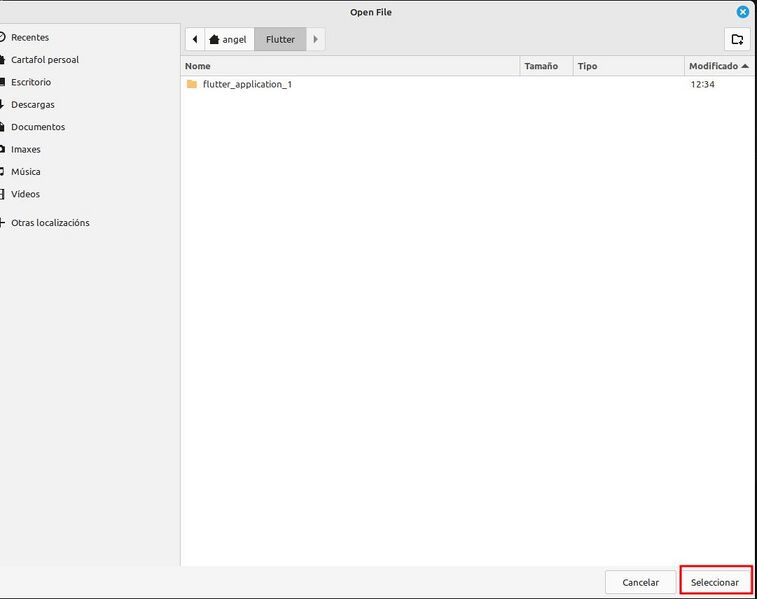Click the 12:34 modified time cell
The width and height of the screenshot is (757, 599).
tap(702, 84)
